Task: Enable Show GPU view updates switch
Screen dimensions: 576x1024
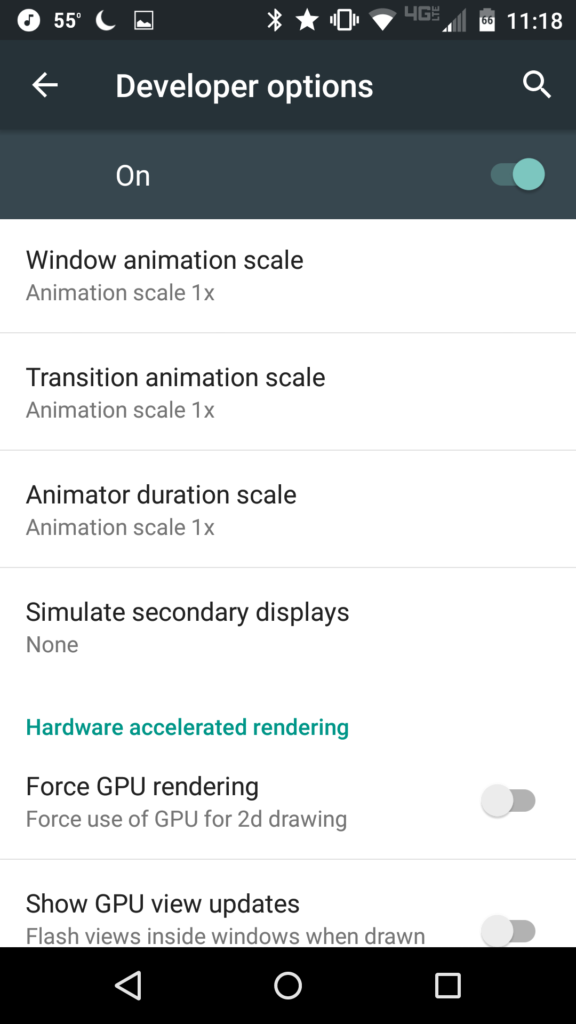Action: click(509, 929)
